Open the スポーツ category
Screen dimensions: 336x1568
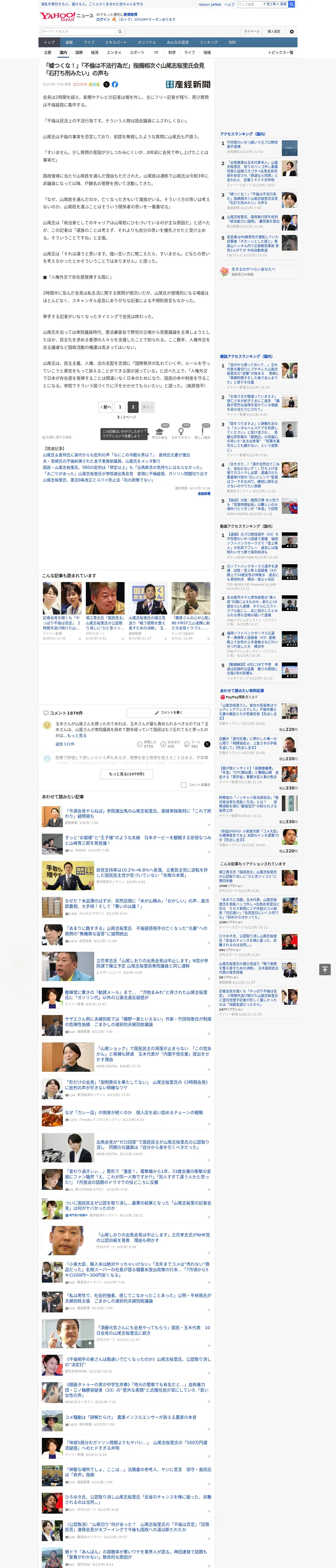coord(137,52)
